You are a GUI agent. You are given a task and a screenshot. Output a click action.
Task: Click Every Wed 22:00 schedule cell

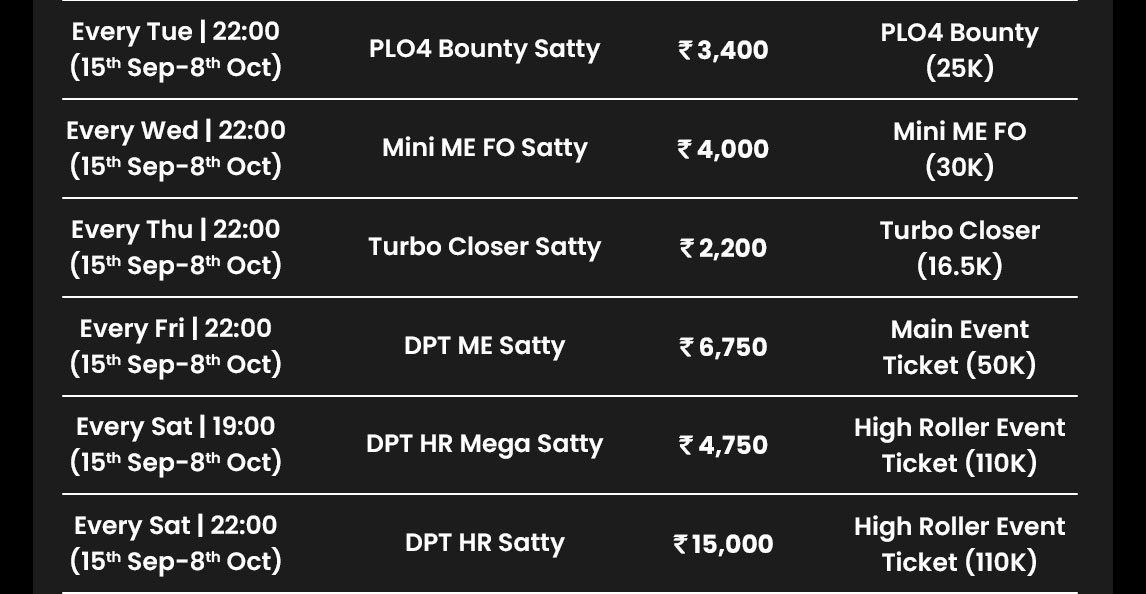(175, 148)
